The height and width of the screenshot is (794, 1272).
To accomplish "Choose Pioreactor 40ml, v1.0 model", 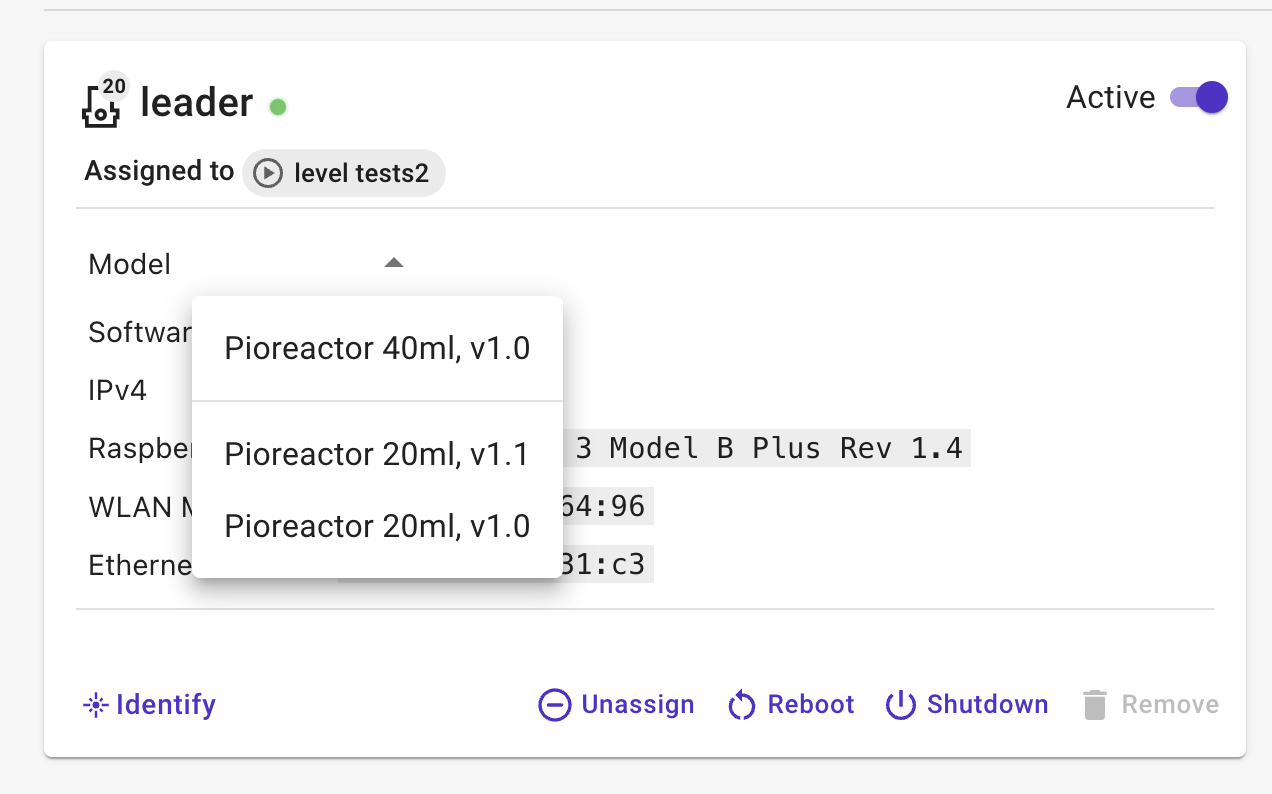I will click(377, 349).
